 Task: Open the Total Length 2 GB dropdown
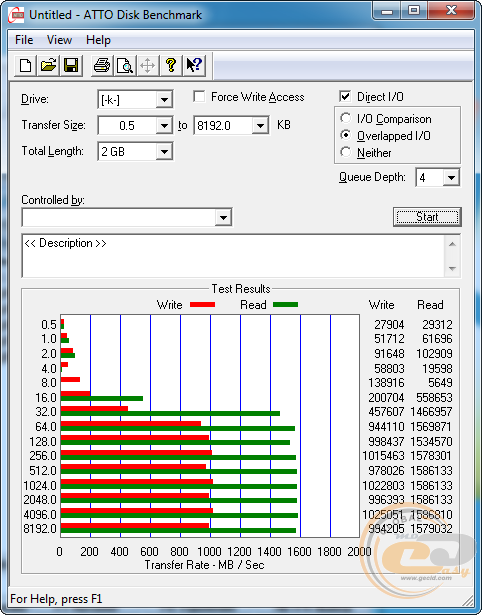(x=164, y=151)
